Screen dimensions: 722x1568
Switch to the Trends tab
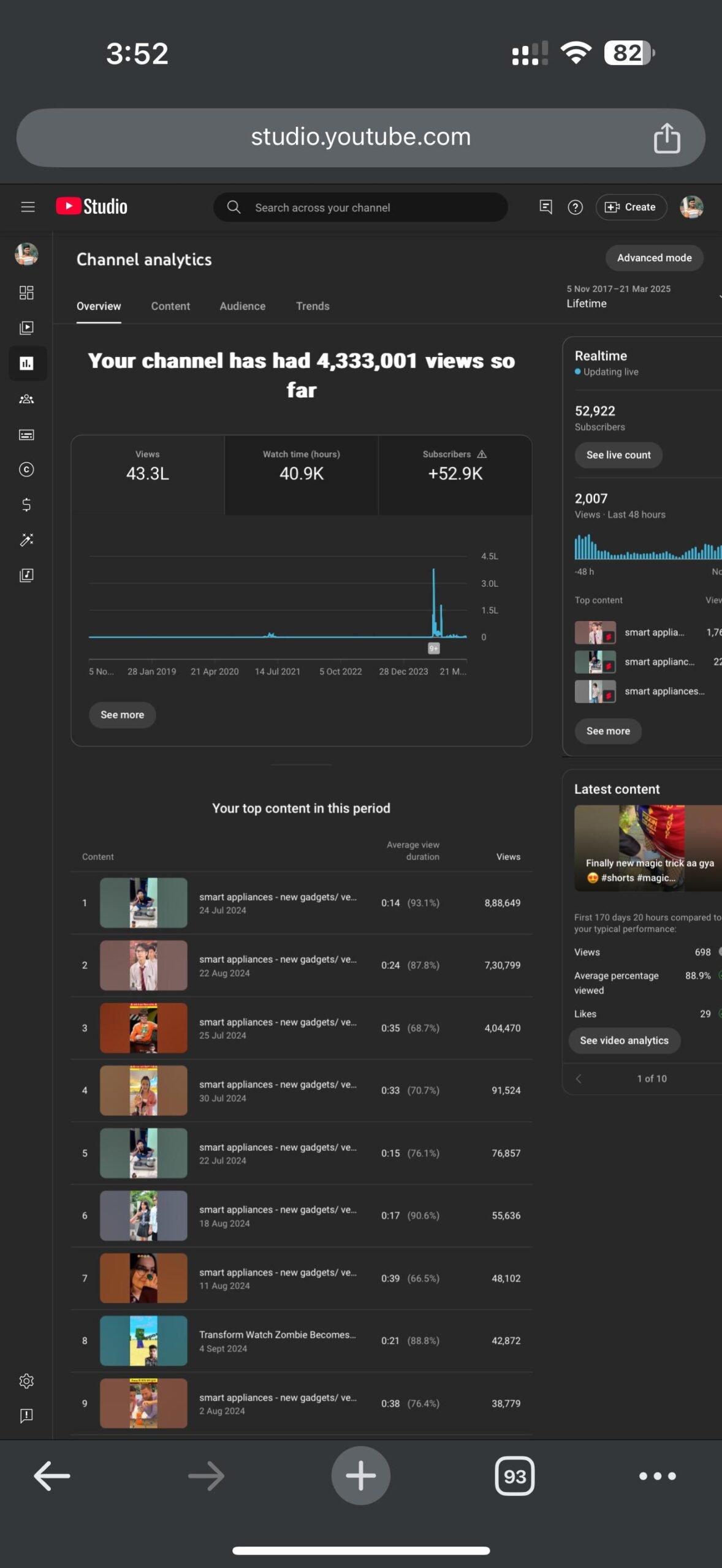pyautogui.click(x=313, y=306)
